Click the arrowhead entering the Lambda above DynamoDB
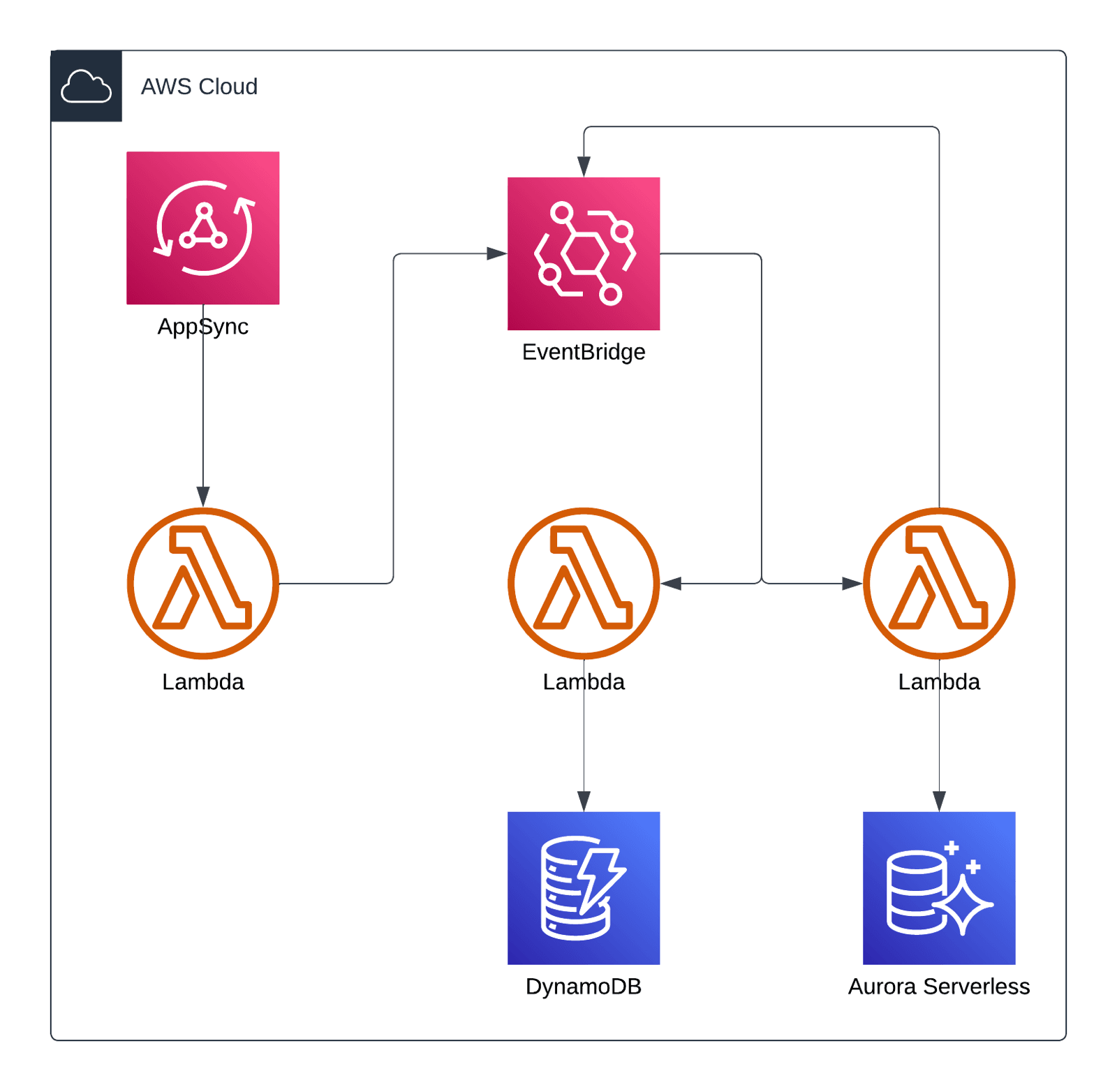 point(672,583)
